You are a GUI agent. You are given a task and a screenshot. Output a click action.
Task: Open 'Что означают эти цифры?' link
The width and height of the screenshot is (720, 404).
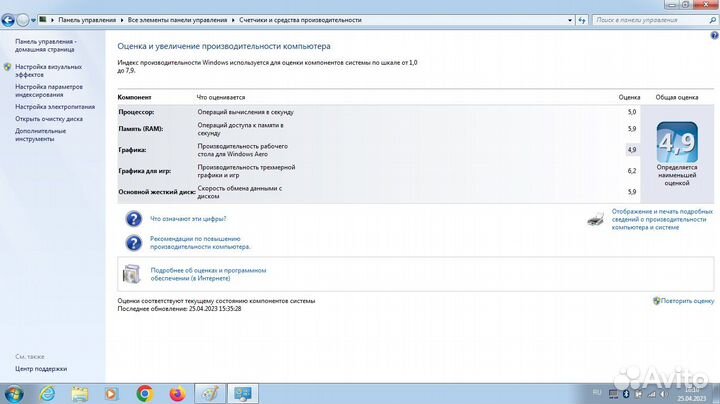point(188,219)
